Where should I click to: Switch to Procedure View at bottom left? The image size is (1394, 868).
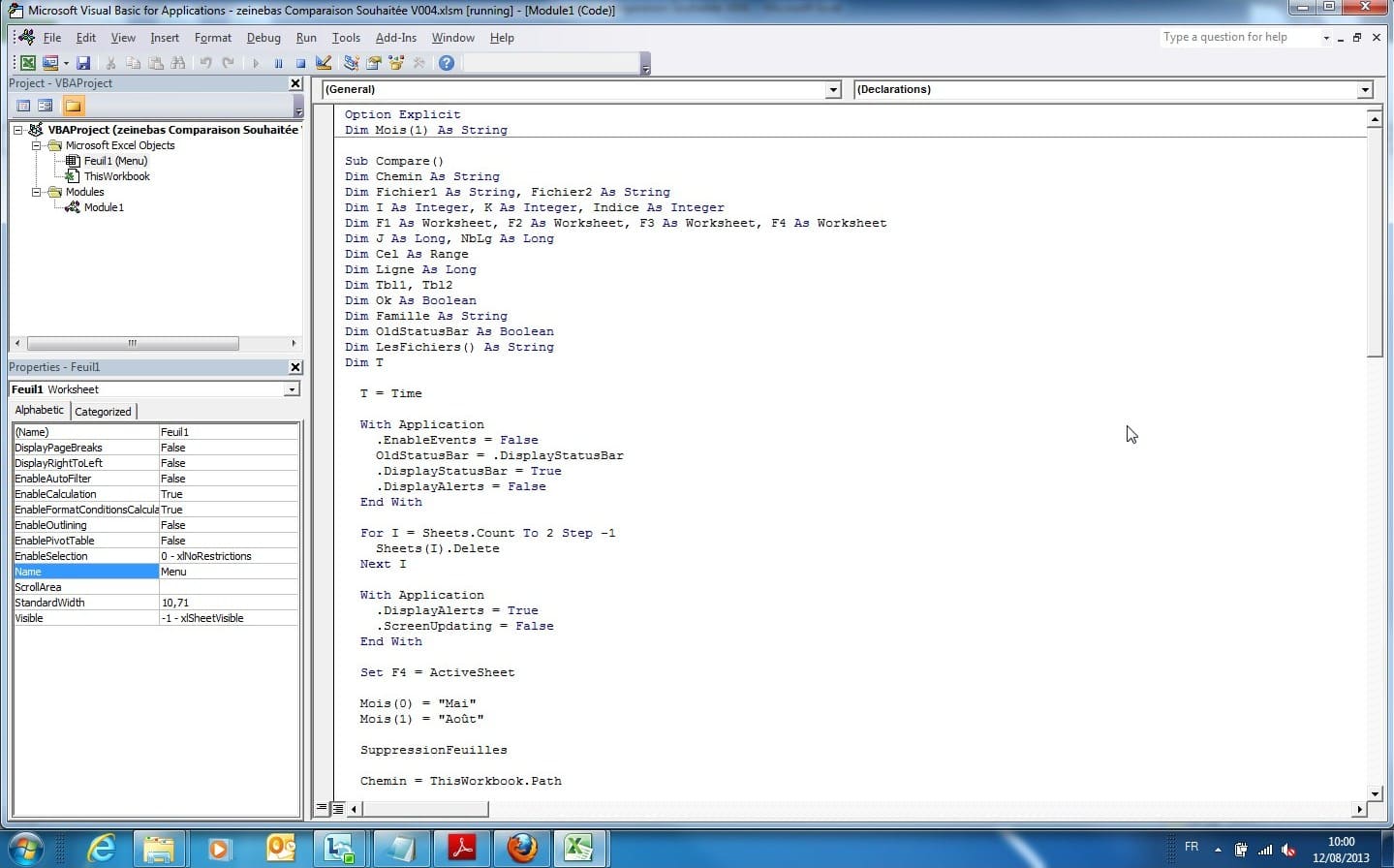tap(322, 808)
